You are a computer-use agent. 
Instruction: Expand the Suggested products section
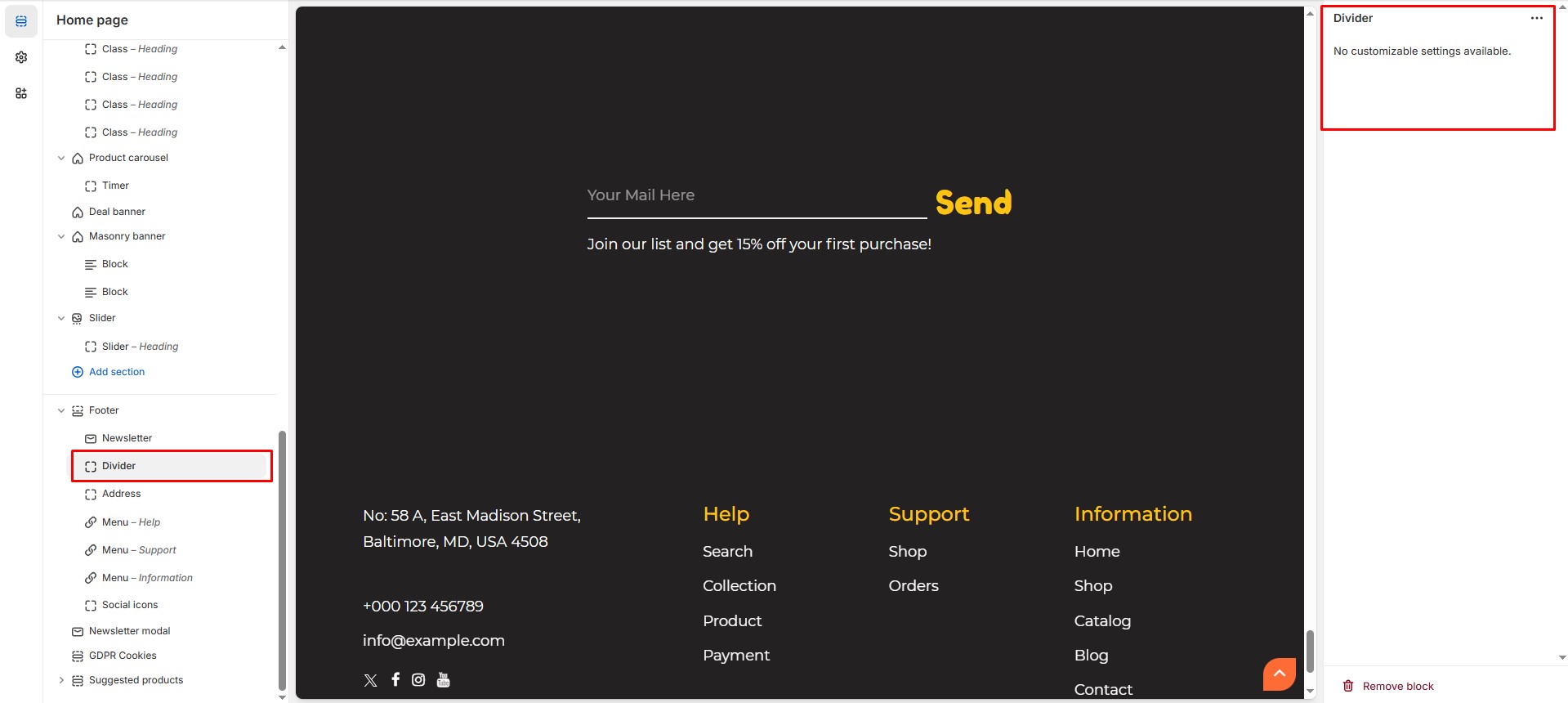tap(61, 680)
